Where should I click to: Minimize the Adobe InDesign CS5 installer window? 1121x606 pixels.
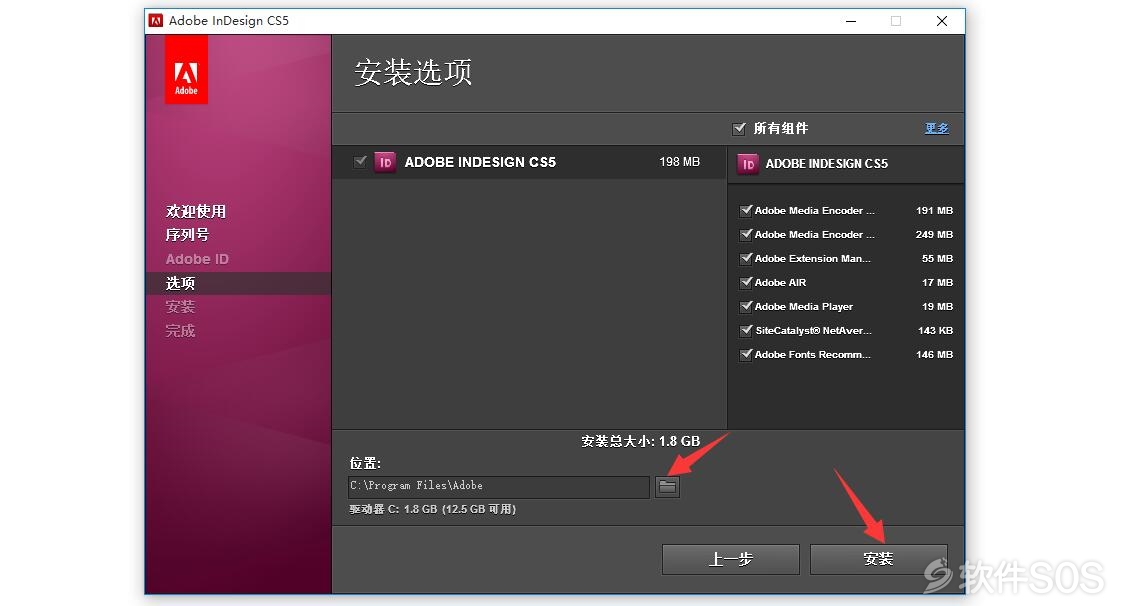pyautogui.click(x=851, y=21)
